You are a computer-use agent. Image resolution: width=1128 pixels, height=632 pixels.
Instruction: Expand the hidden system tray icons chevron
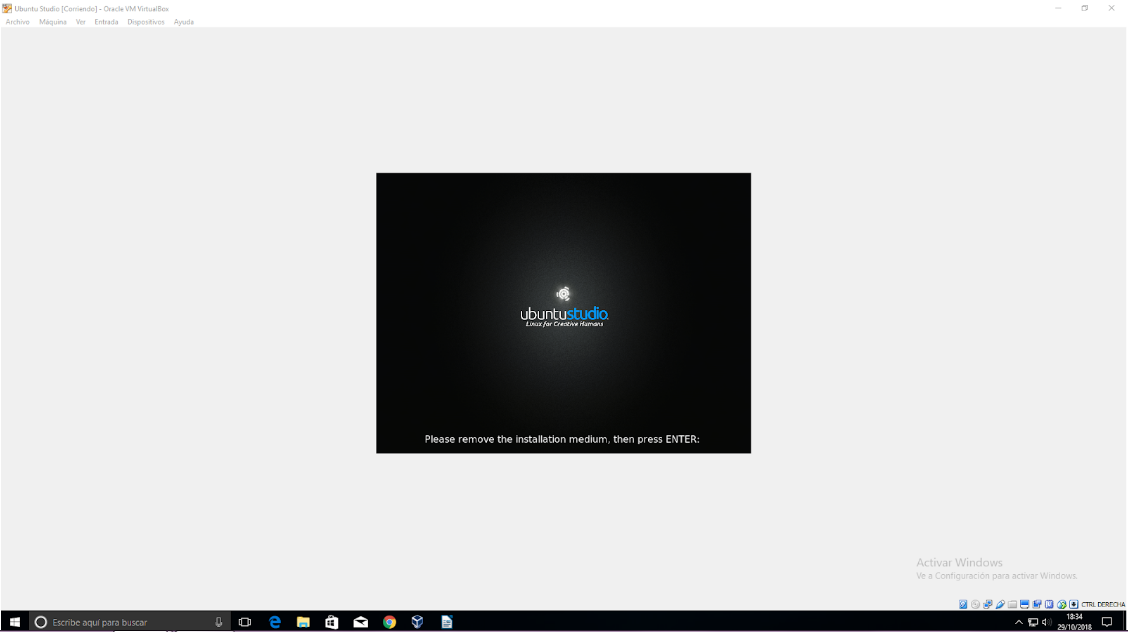pos(1019,622)
